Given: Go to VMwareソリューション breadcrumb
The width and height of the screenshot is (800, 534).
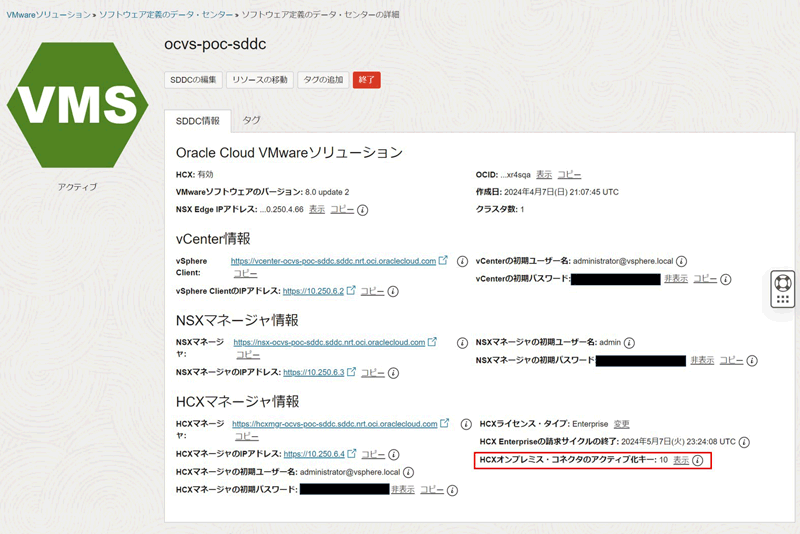Looking at the screenshot, I should click(48, 15).
